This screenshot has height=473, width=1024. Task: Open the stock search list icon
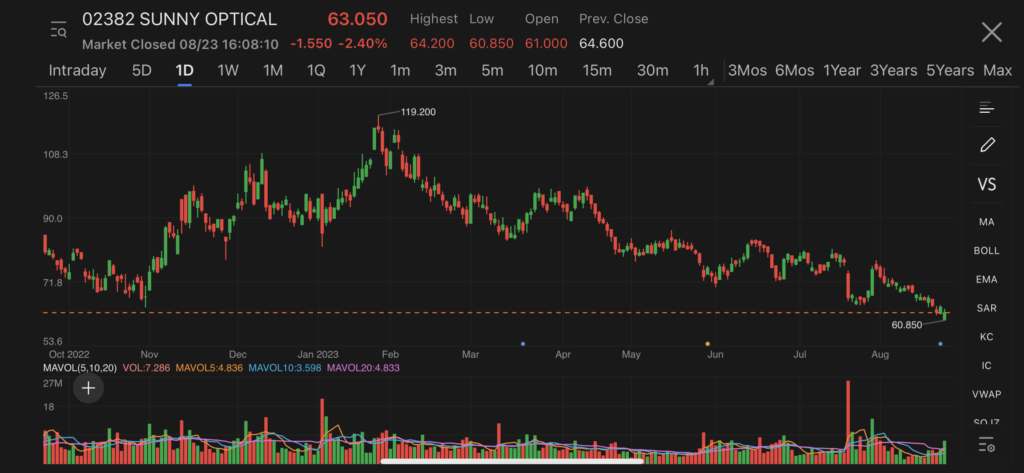[59, 30]
